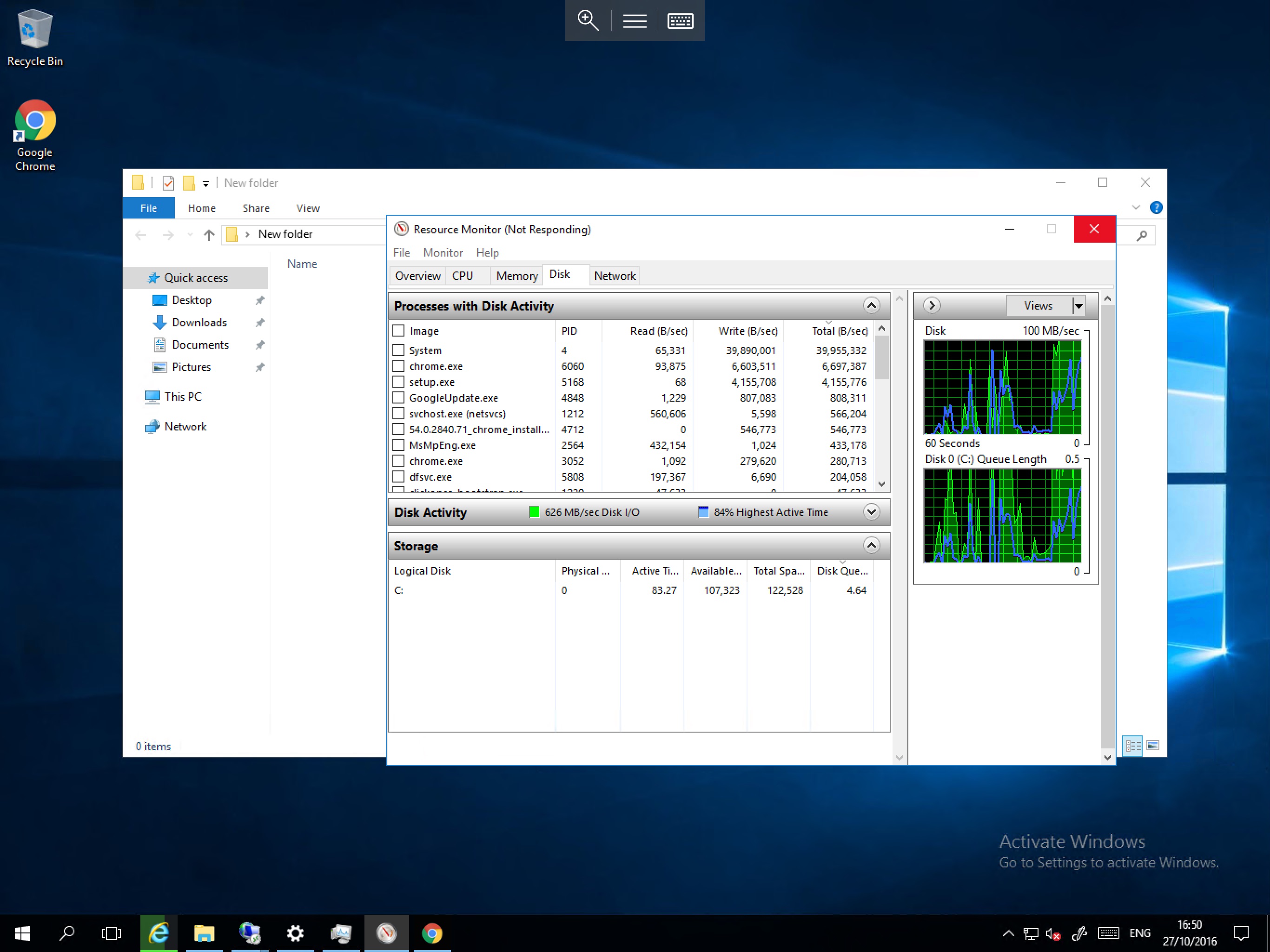Click the Overview tab in Resource Monitor

click(x=415, y=275)
